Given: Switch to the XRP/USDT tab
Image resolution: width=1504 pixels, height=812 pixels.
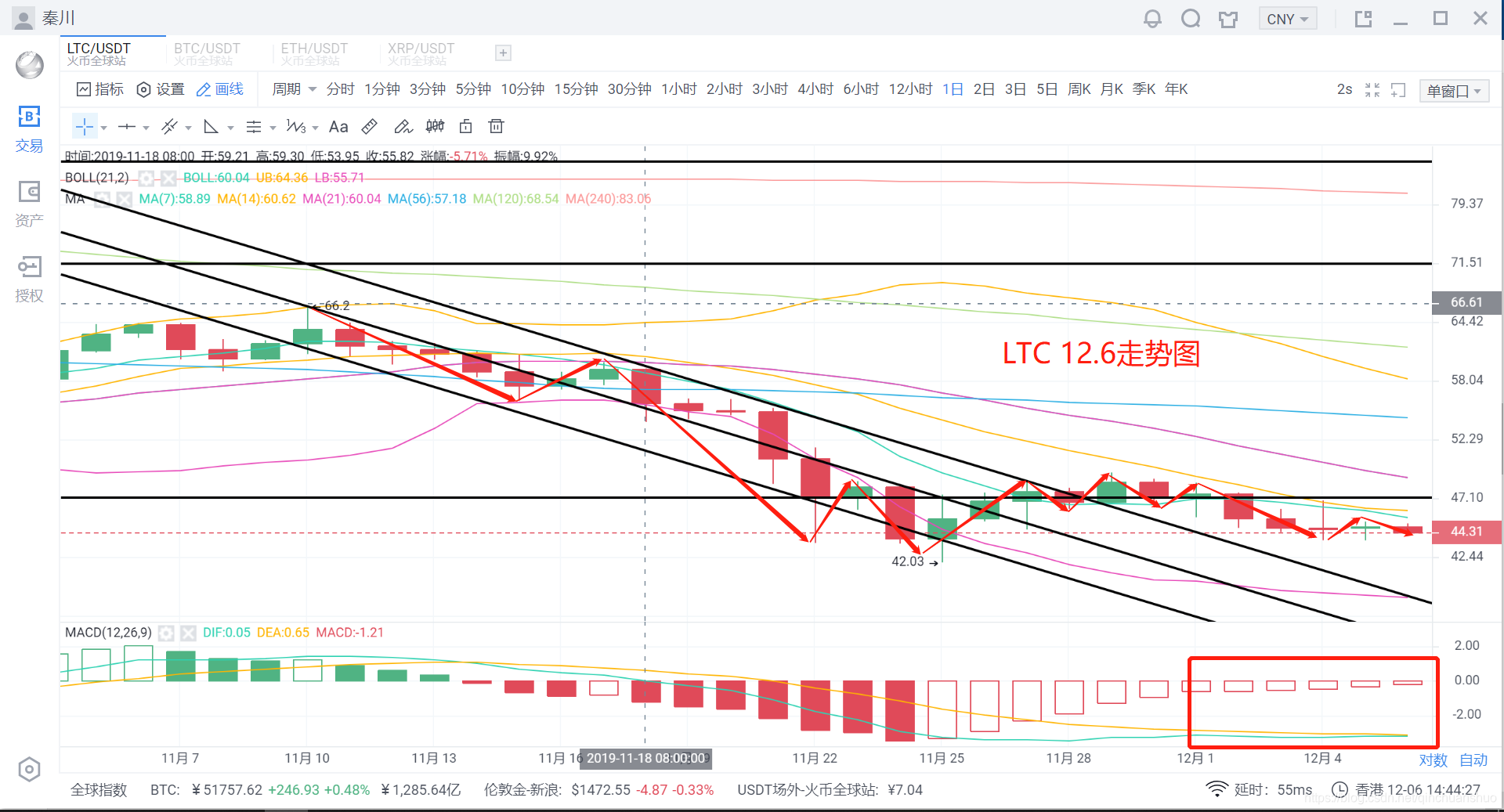Looking at the screenshot, I should (421, 53).
